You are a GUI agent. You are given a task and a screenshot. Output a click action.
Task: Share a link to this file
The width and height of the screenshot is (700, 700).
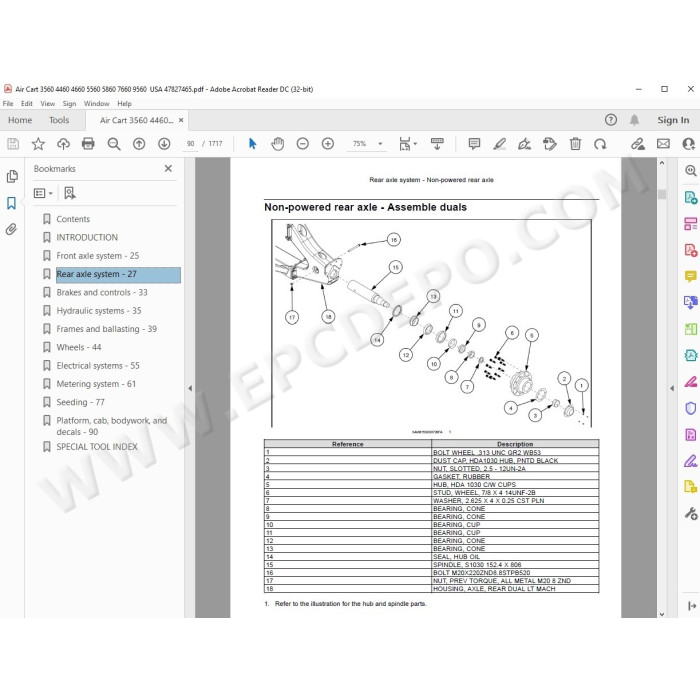click(638, 144)
